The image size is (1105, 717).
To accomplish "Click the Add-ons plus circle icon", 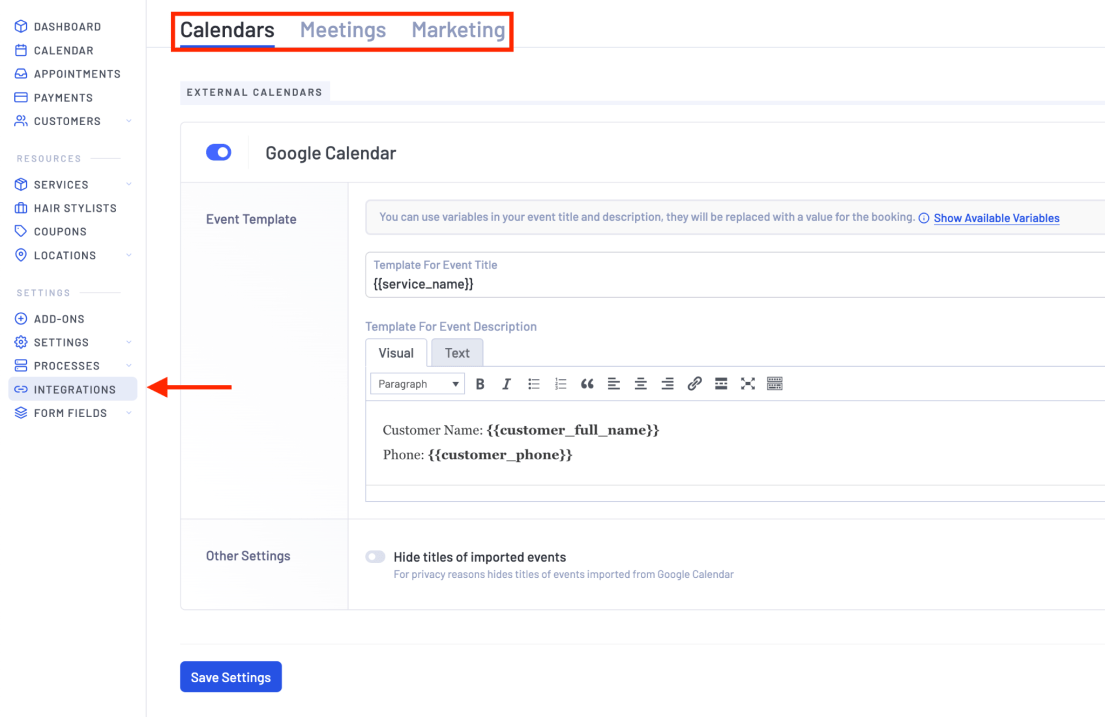I will [21, 319].
